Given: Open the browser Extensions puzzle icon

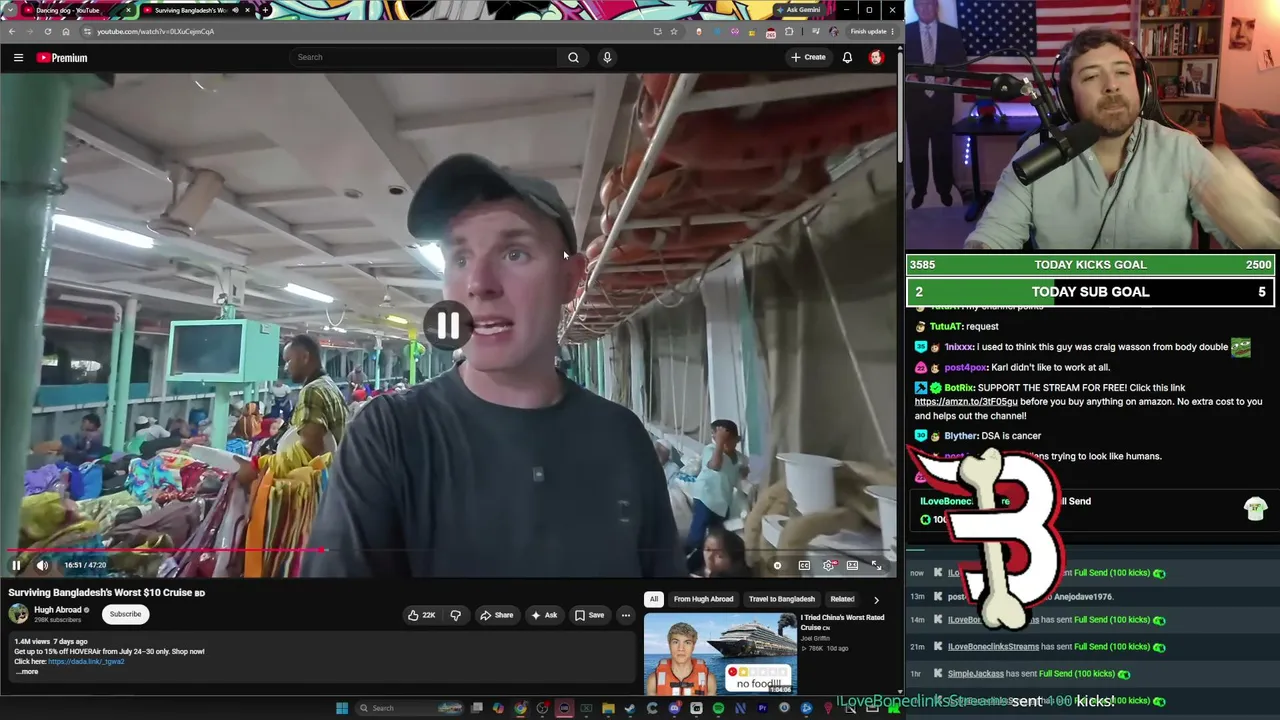Looking at the screenshot, I should [x=789, y=32].
